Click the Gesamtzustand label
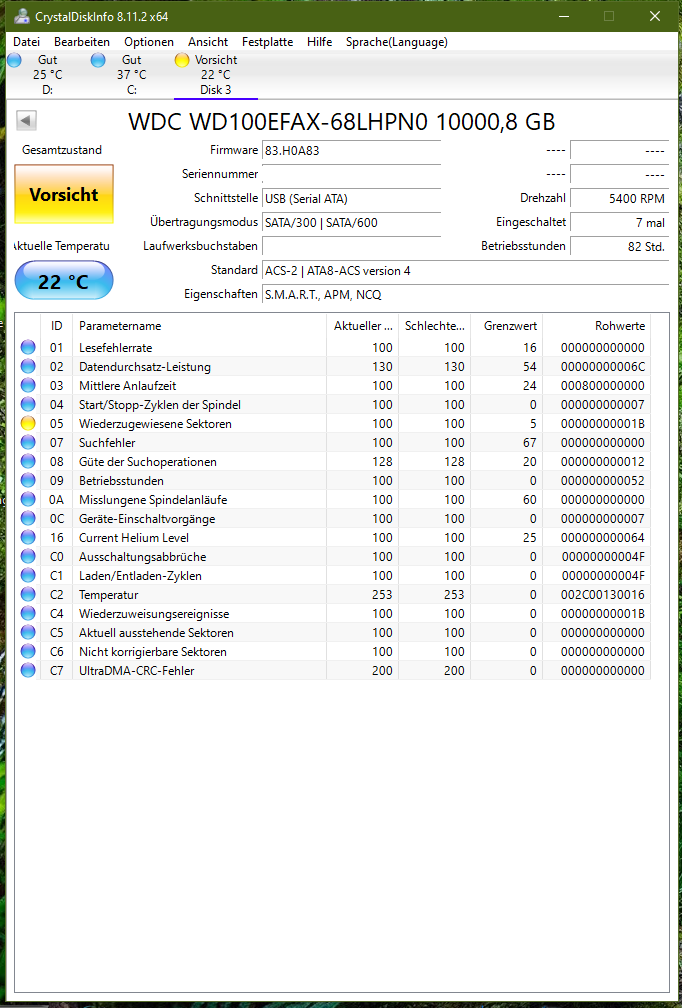682x1008 pixels. pos(62,150)
